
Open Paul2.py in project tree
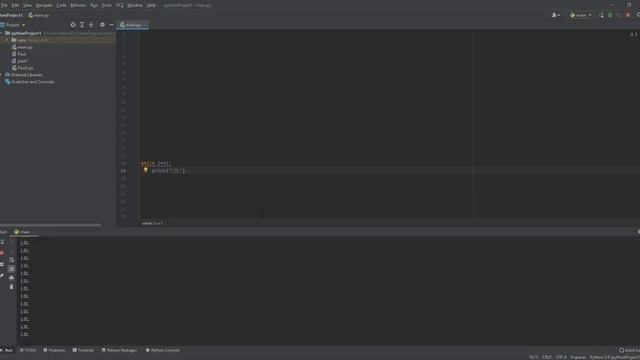pos(22,68)
